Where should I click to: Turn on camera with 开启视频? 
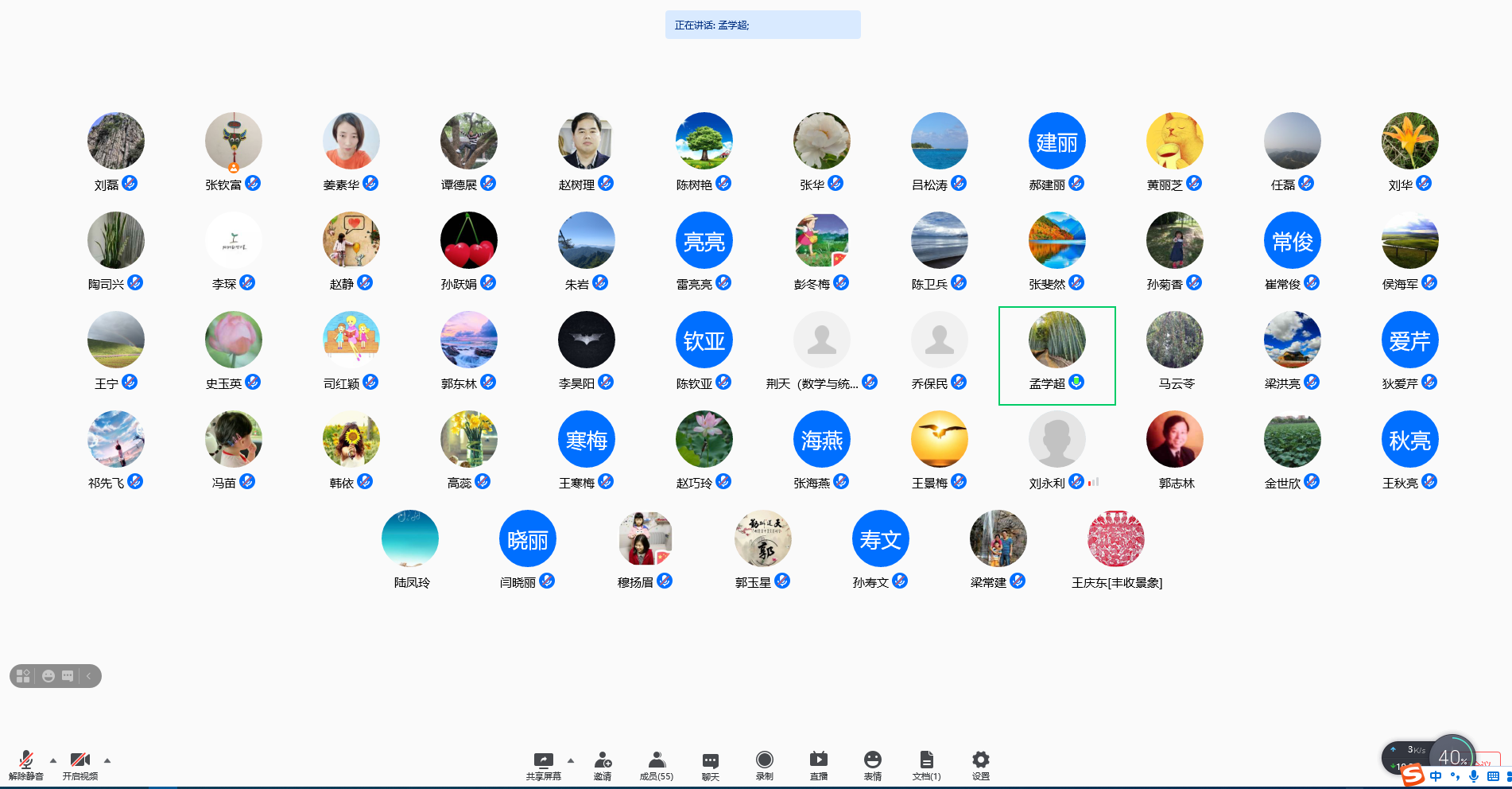[x=80, y=764]
